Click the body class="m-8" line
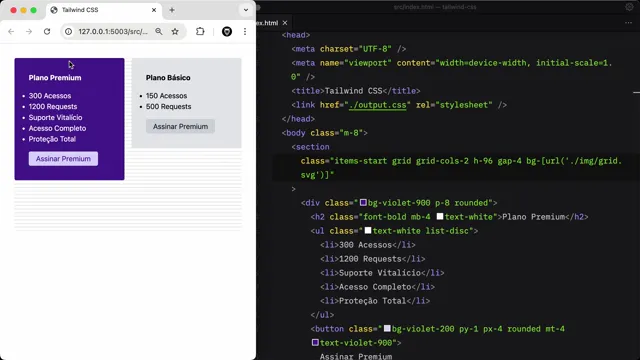 [x=324, y=133]
